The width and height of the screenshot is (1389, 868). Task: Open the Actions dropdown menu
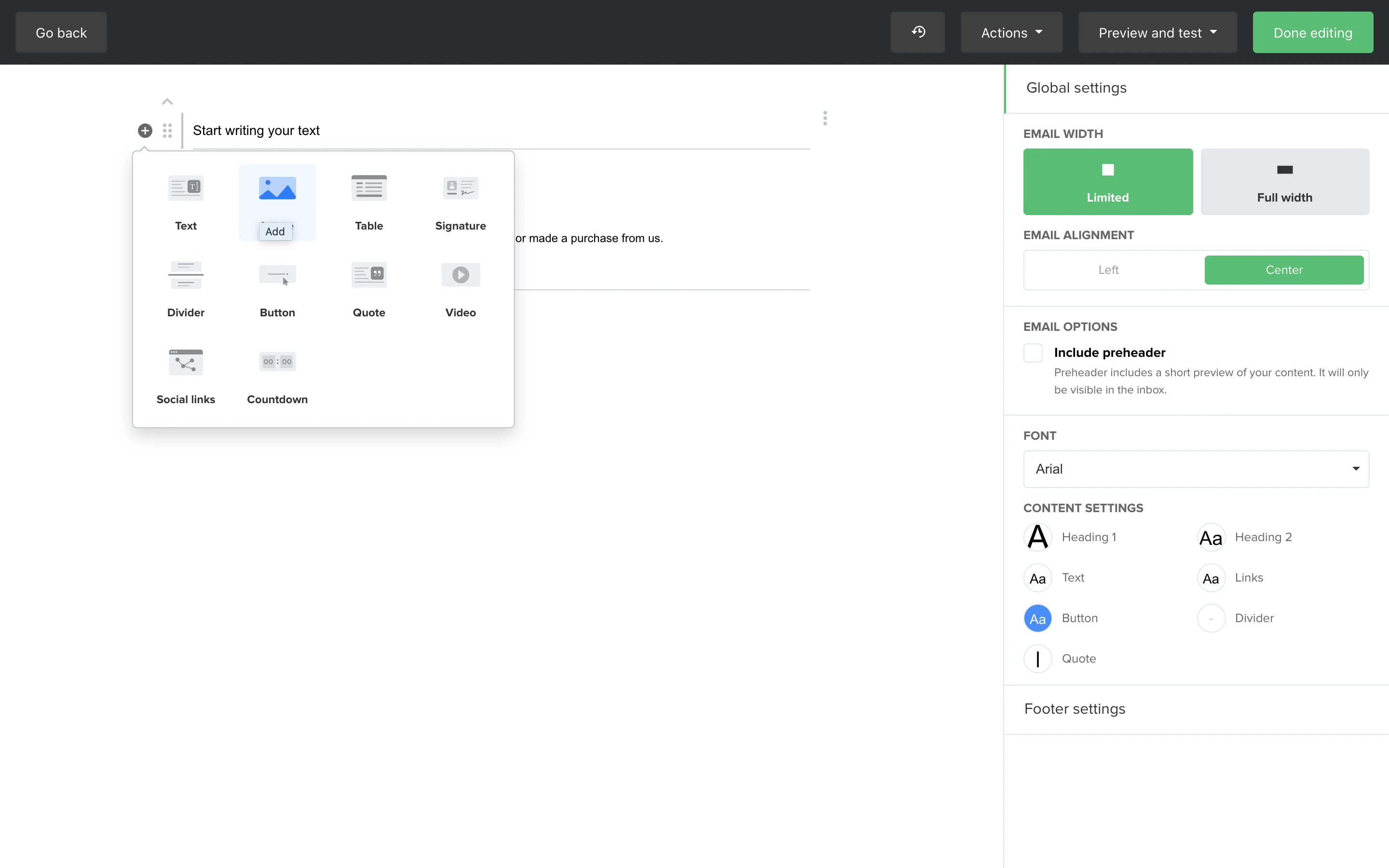click(1011, 33)
